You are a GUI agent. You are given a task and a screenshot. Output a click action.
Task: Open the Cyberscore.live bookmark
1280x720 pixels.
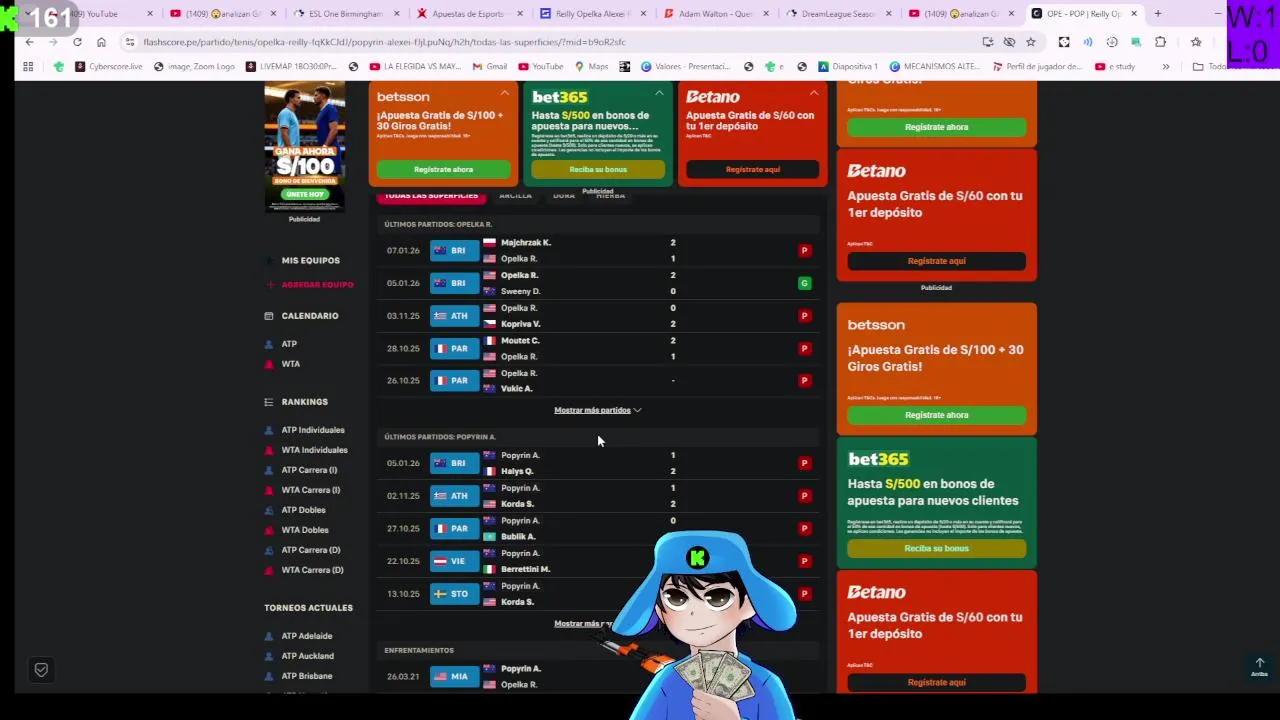108,67
